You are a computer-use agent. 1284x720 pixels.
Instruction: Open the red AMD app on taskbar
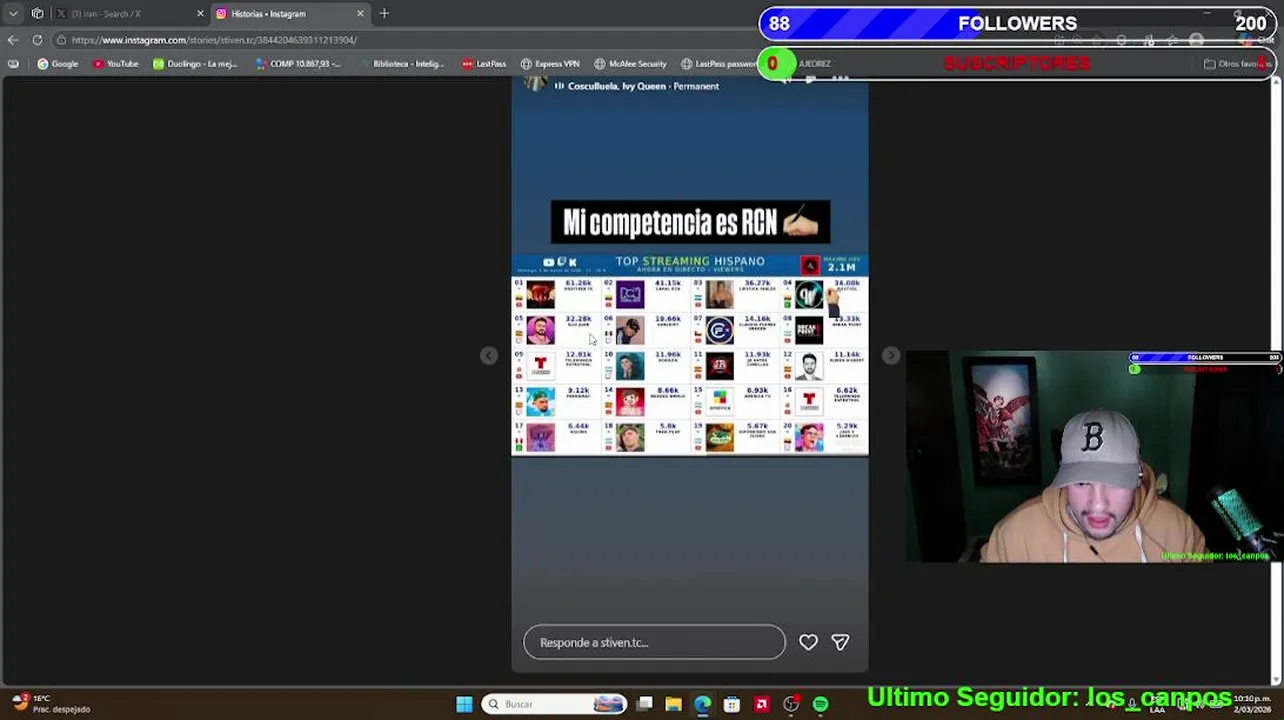(x=762, y=704)
